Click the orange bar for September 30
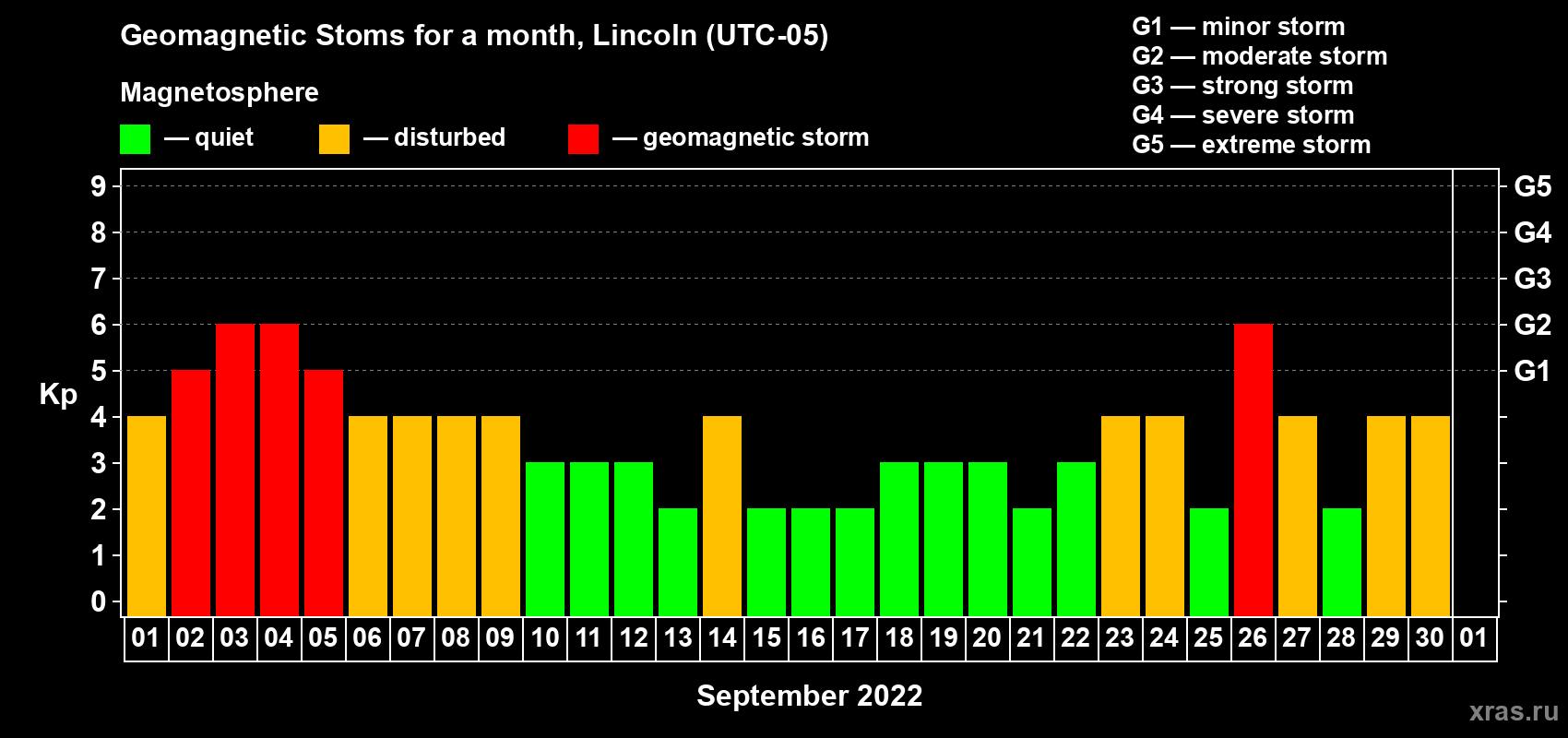Screen dimensions: 1568x738 pos(1430,516)
